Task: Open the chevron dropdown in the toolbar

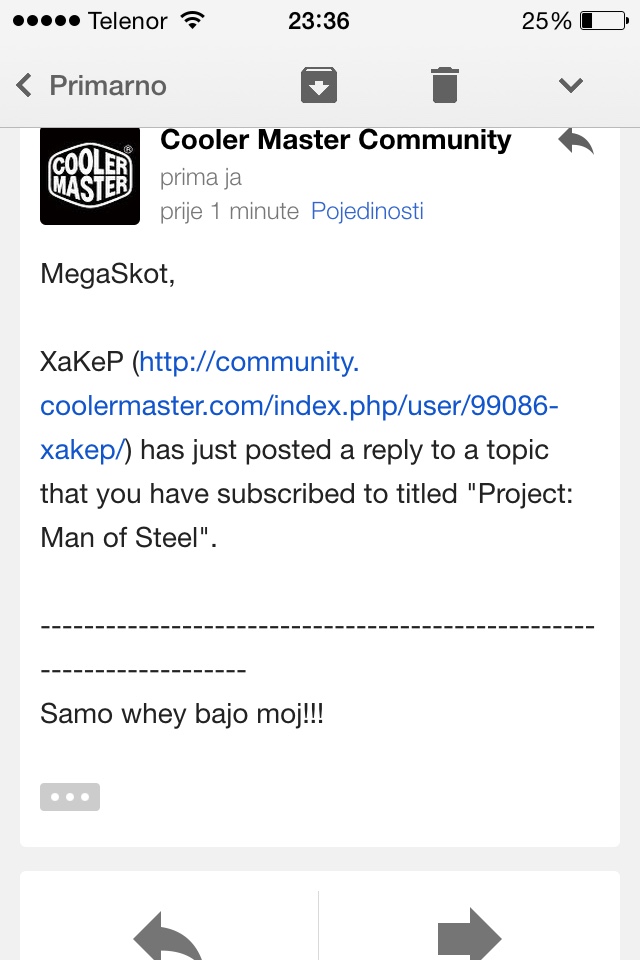Action: [x=570, y=85]
